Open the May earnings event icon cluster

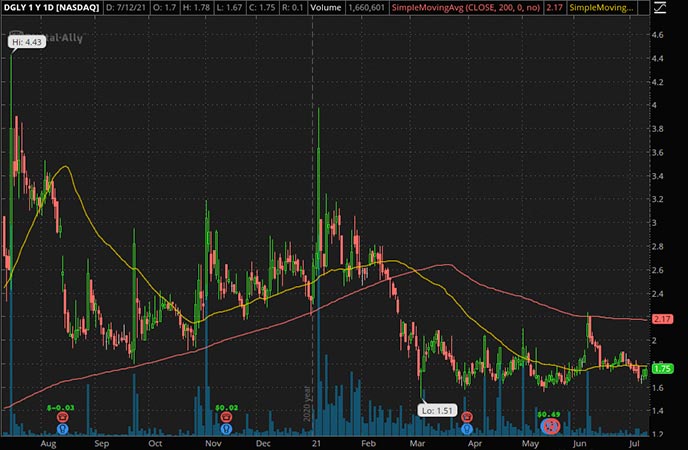coord(548,426)
